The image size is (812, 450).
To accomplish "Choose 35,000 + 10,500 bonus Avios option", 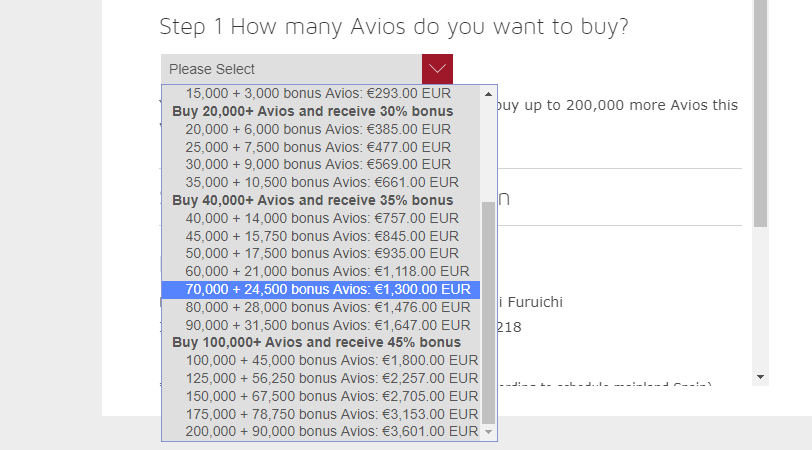I will coord(322,183).
